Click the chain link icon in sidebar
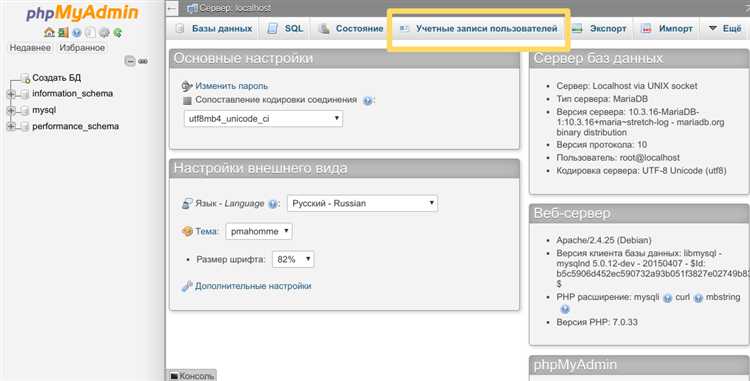 (x=143, y=61)
